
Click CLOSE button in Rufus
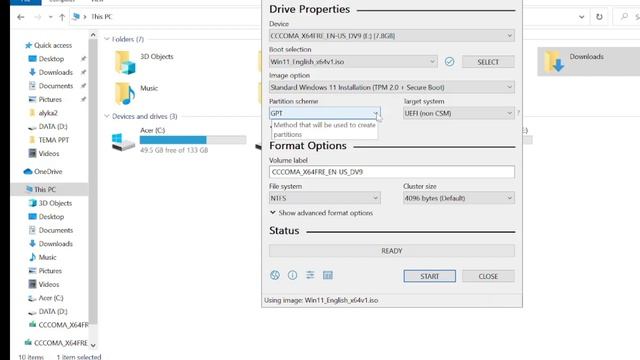tap(488, 276)
